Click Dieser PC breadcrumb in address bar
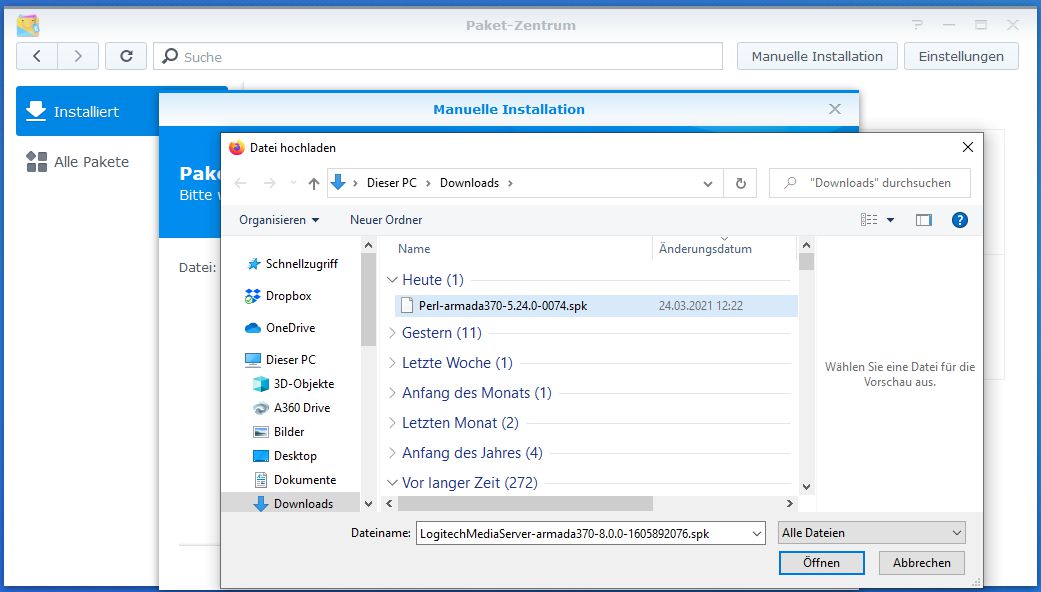 [x=392, y=183]
